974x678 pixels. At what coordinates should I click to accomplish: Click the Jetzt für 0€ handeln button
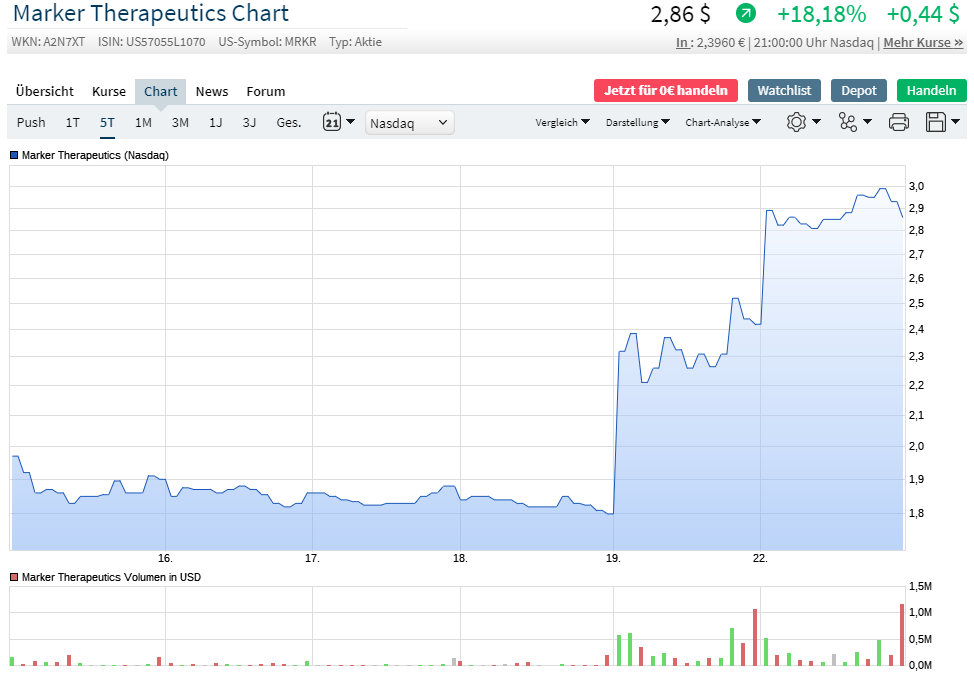(665, 90)
